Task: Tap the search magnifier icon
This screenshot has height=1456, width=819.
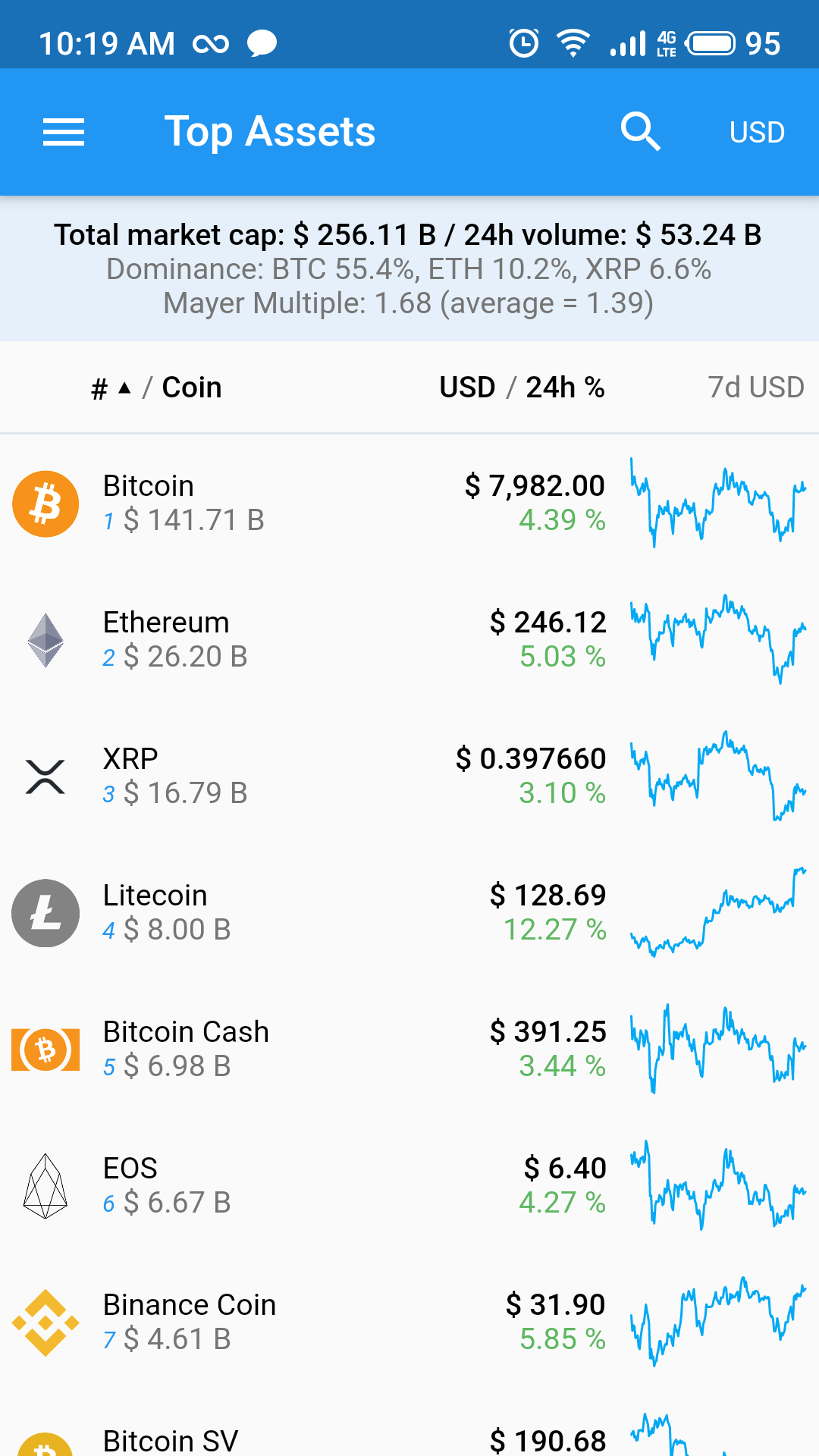Action: tap(640, 132)
